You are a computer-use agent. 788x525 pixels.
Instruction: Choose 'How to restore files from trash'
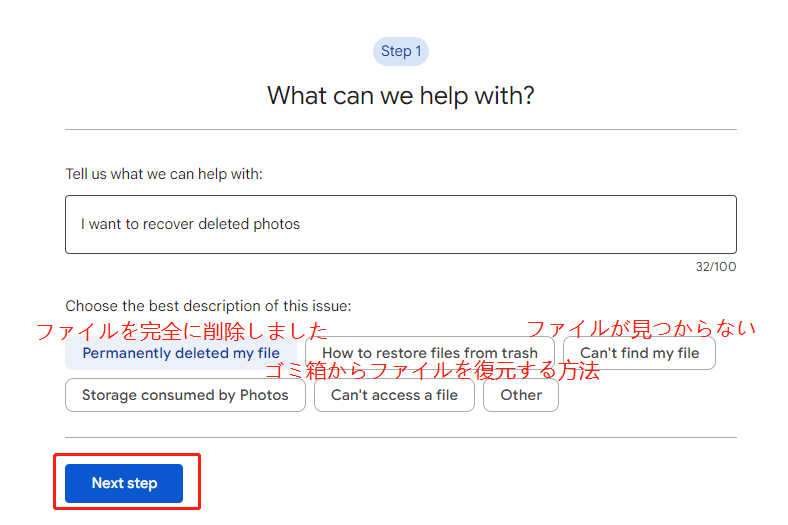(x=430, y=353)
